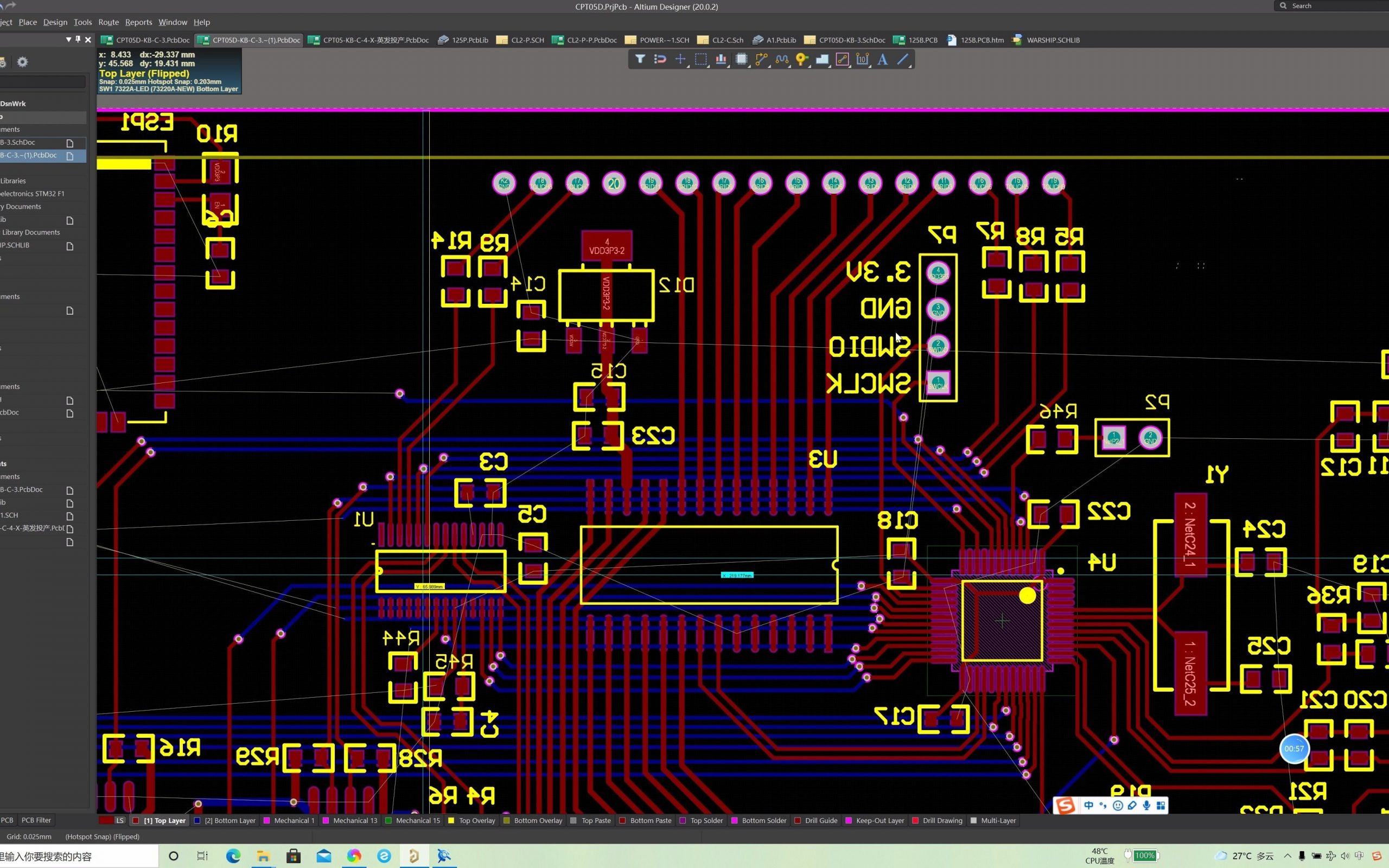The image size is (1389, 868).
Task: Select the Move Objects cross-arrow tool
Action: click(x=680, y=59)
